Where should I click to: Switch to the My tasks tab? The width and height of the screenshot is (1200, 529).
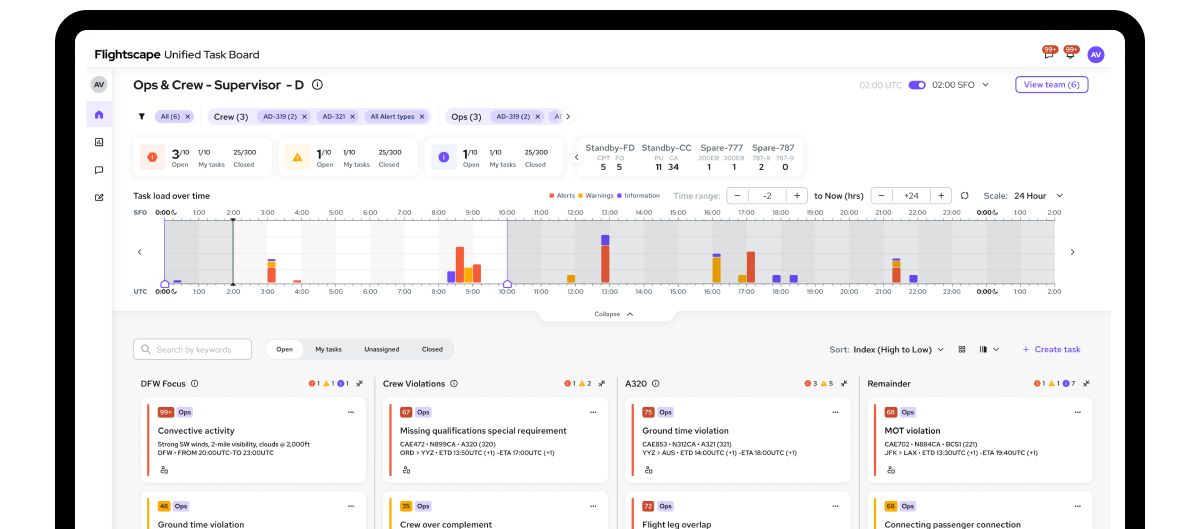click(328, 349)
